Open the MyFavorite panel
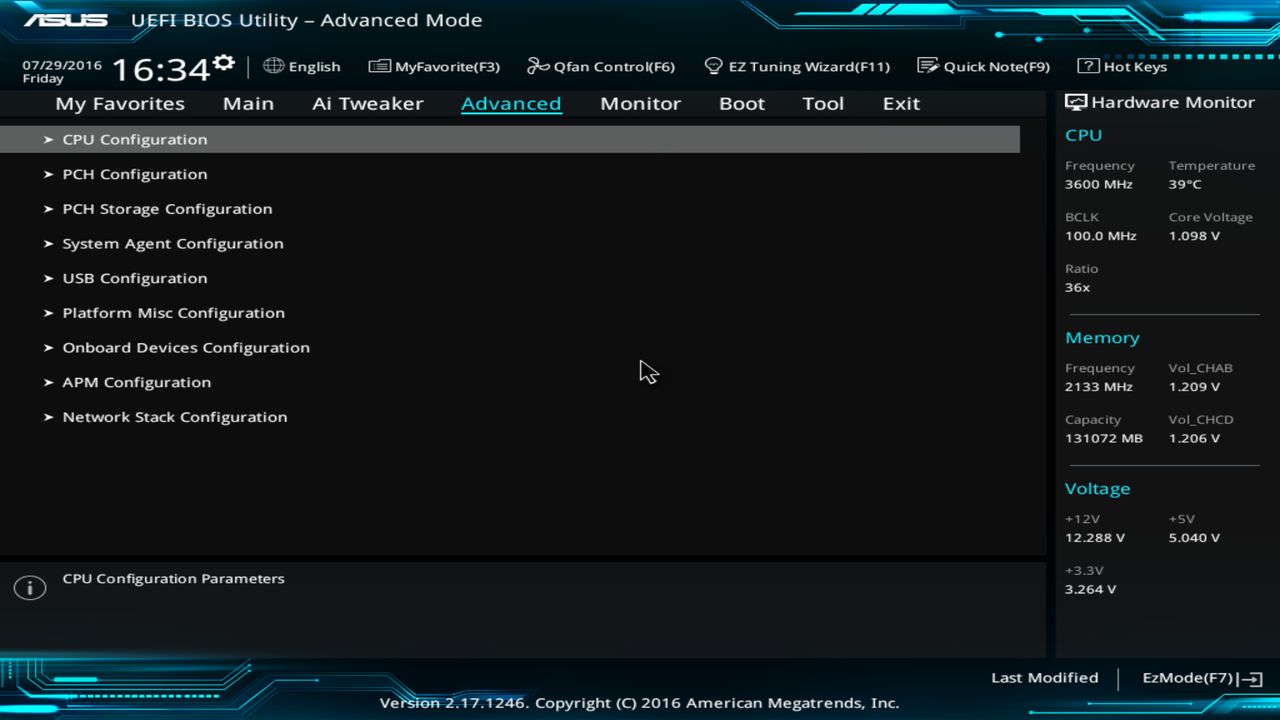The height and width of the screenshot is (720, 1280). coord(434,66)
